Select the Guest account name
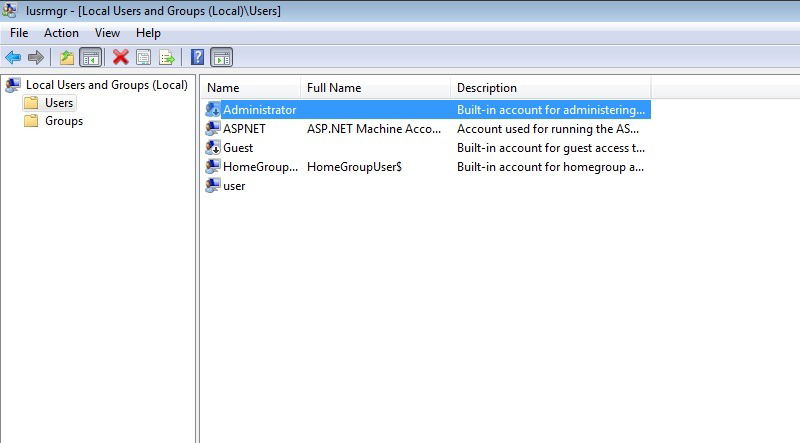Screen dimensions: 800x443 pyautogui.click(x=238, y=147)
